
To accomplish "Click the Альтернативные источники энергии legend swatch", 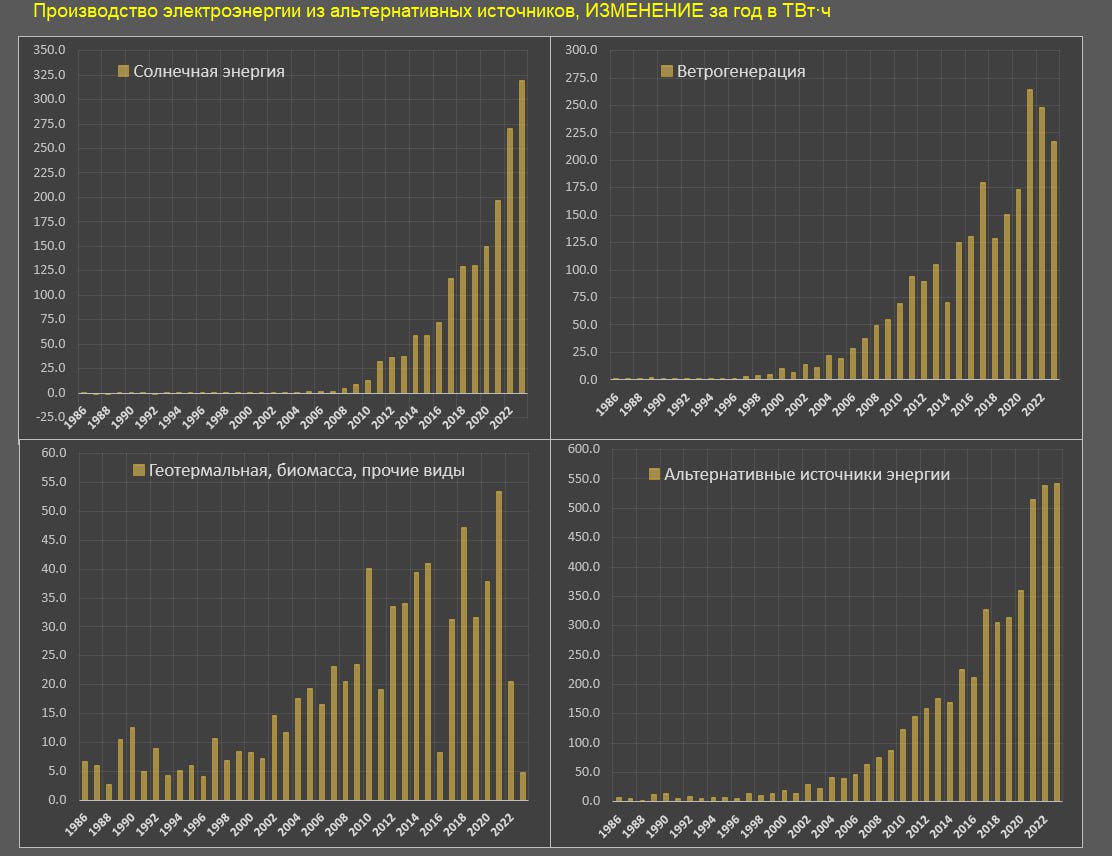I will (x=655, y=474).
